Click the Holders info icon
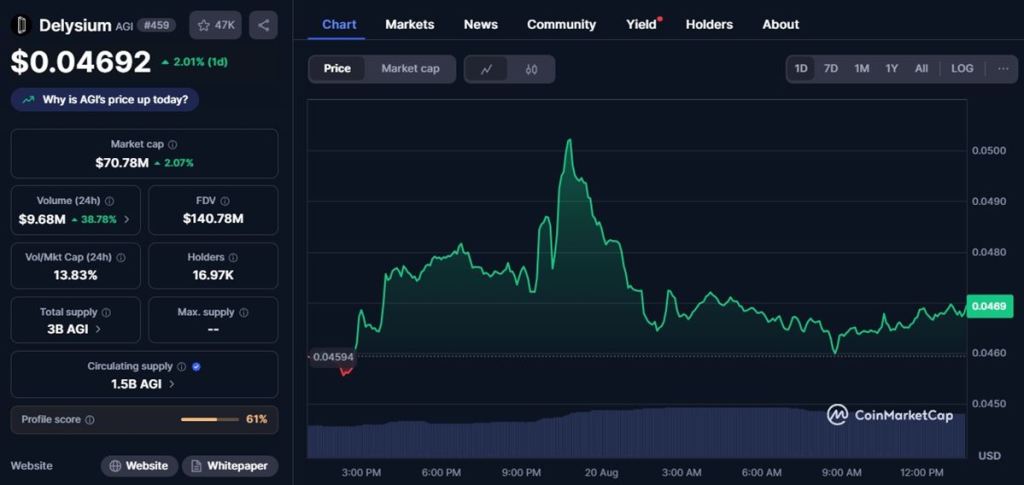The height and width of the screenshot is (485, 1024). click(233, 258)
